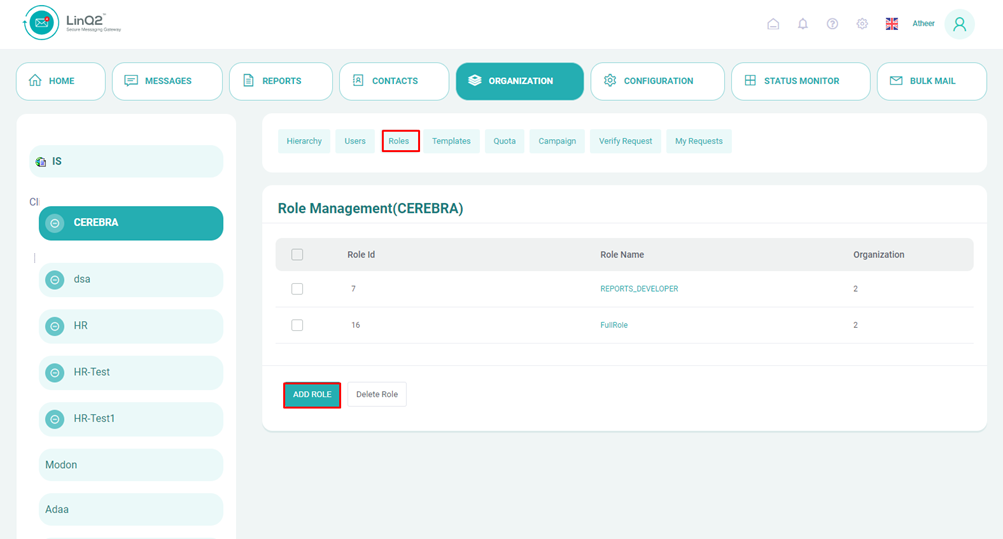The height and width of the screenshot is (539, 1003).
Task: Change language via UK flag icon
Action: click(892, 24)
